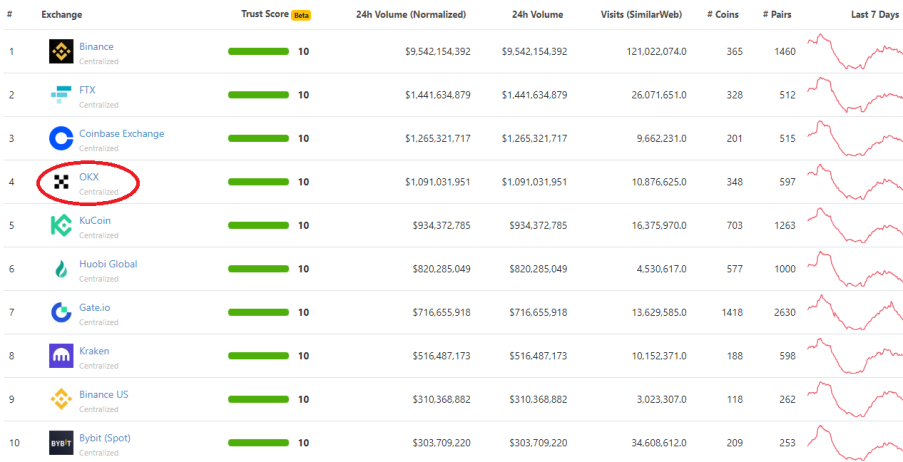Click the Binance US logo icon

[61, 399]
